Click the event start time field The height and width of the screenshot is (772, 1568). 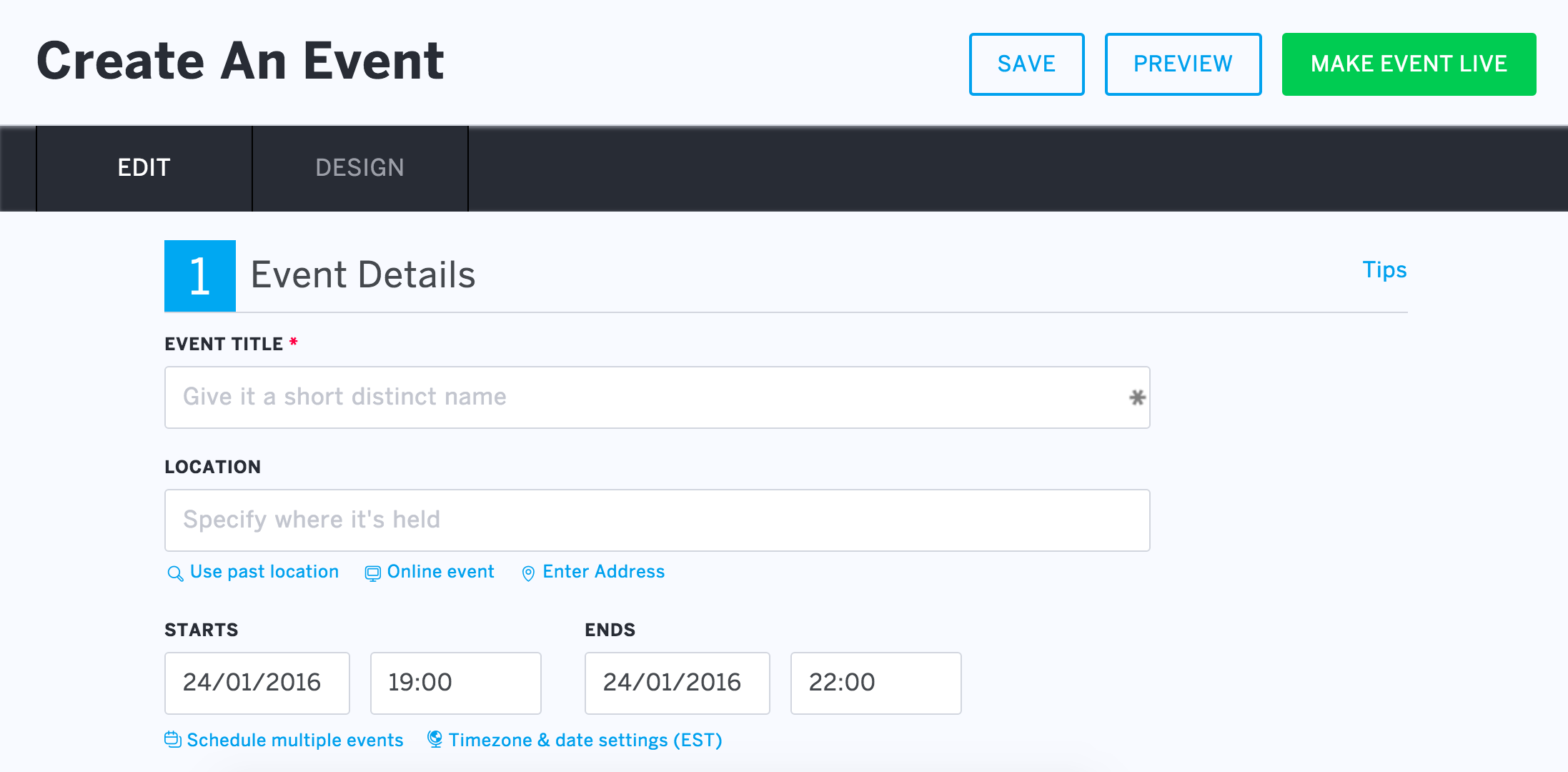[451, 685]
